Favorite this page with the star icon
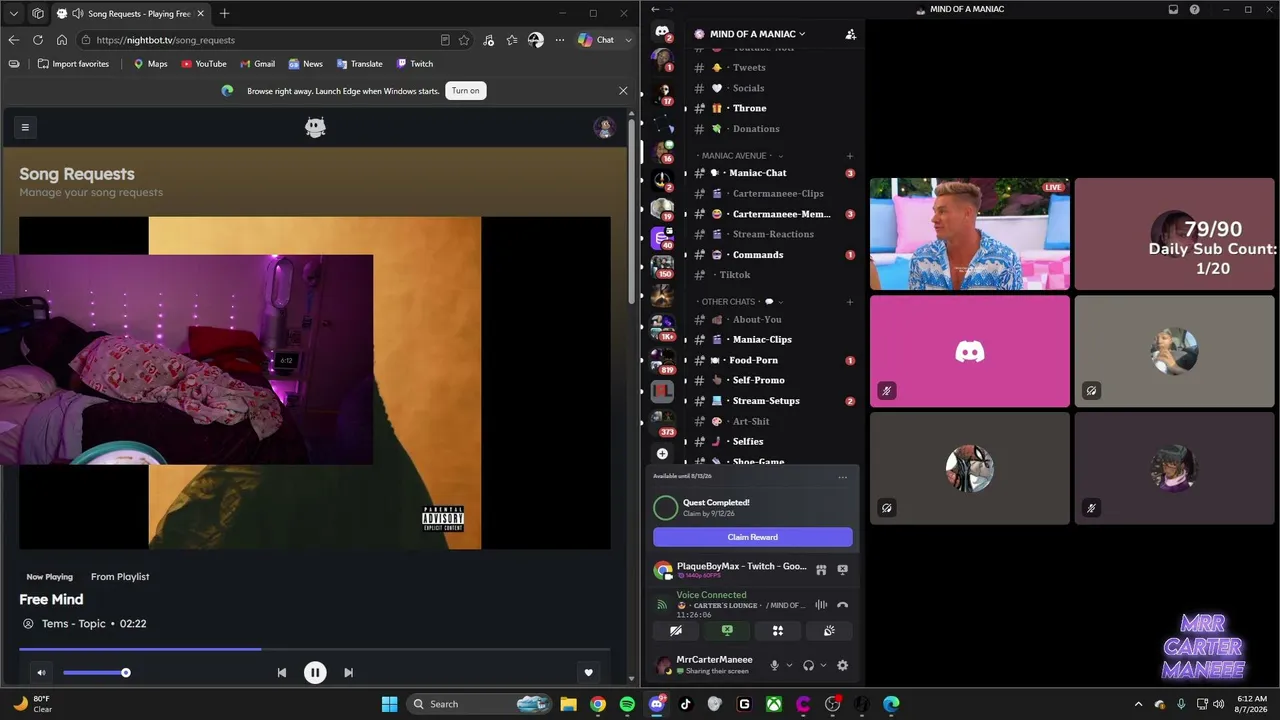The width and height of the screenshot is (1280, 720). [464, 40]
